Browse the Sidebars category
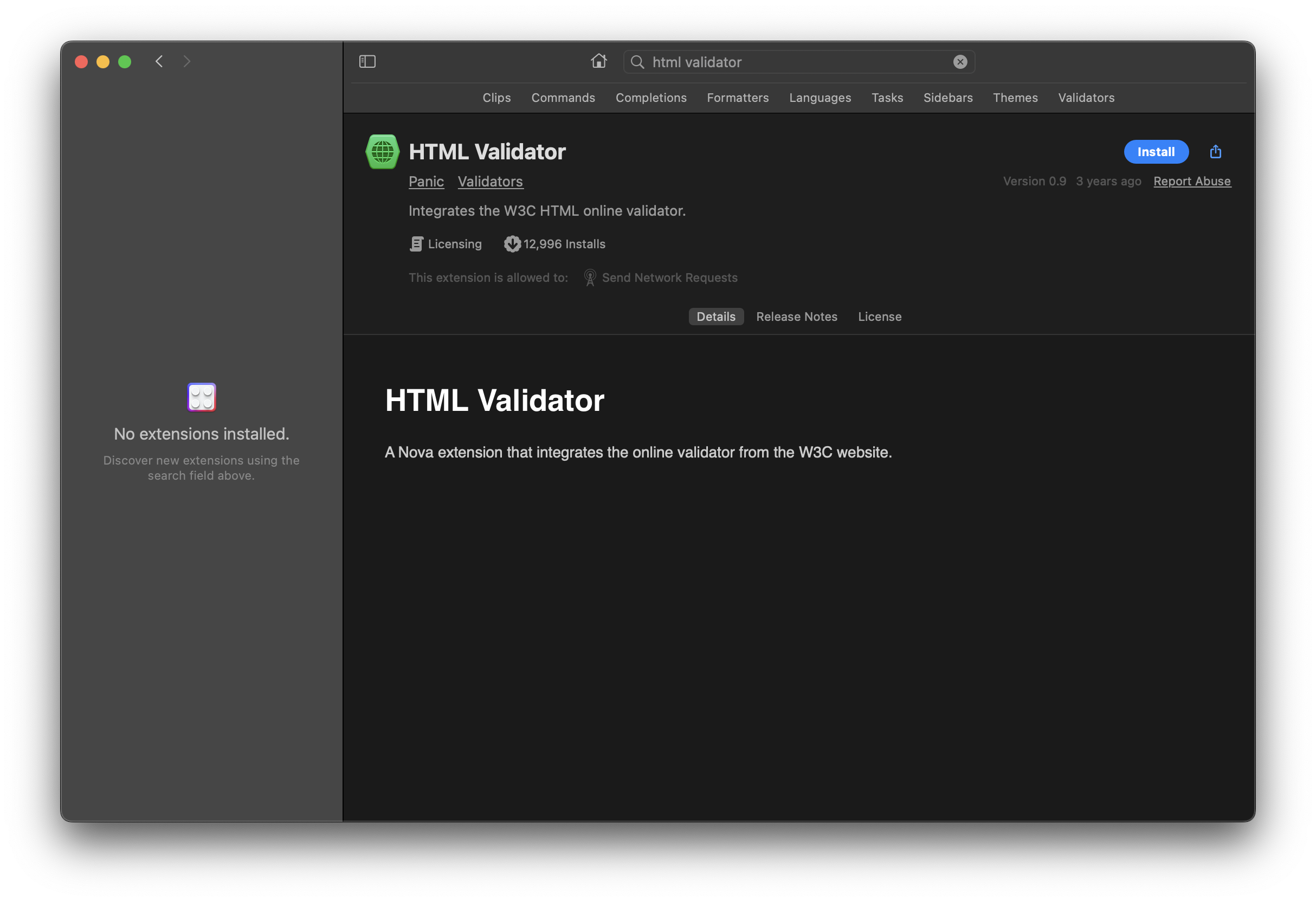 (947, 98)
